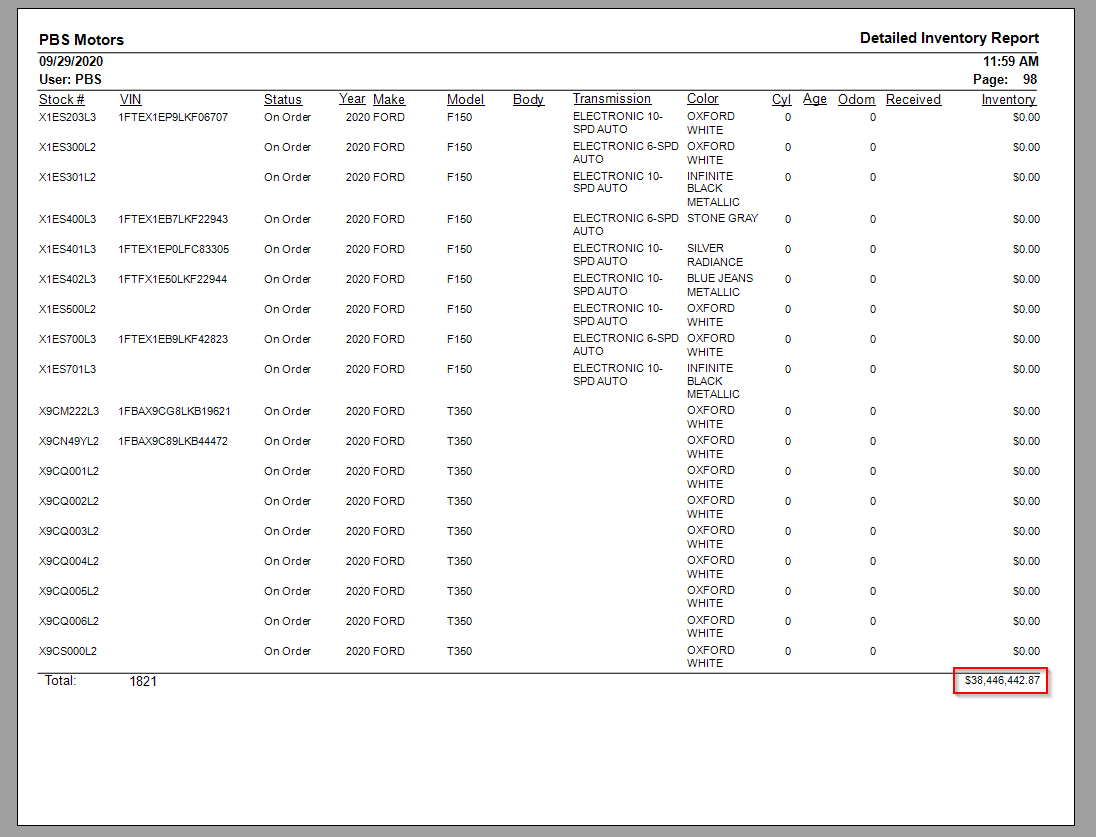The image size is (1096, 837).
Task: Select stock number X9CQ002L2
Action: point(68,502)
